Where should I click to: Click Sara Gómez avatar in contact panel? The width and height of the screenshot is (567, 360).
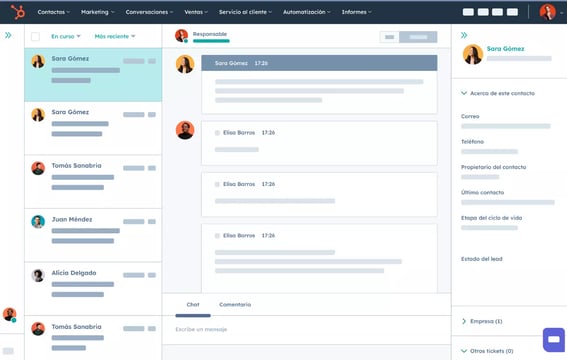click(473, 54)
